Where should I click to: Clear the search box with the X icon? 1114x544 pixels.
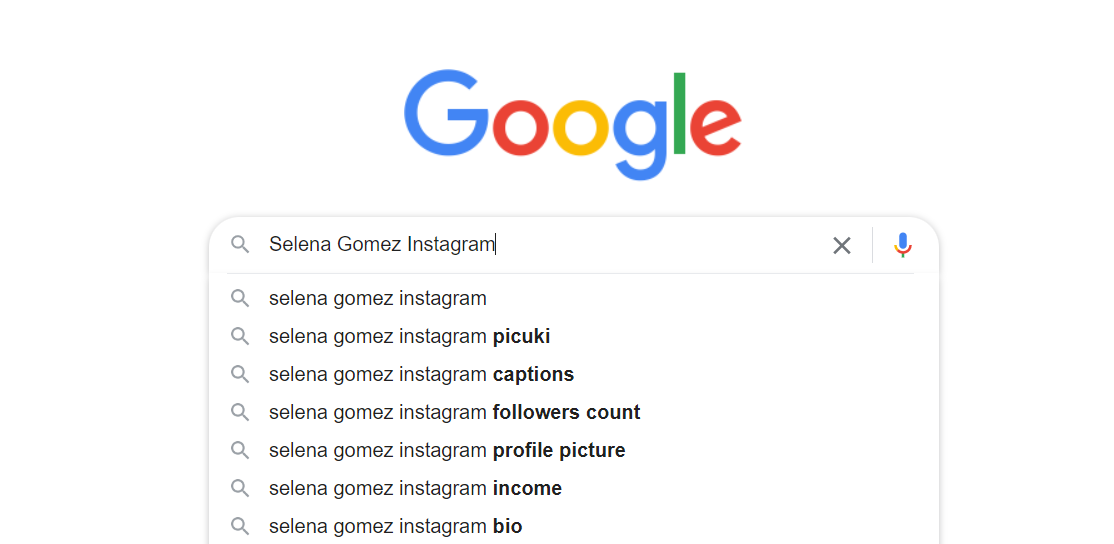842,245
